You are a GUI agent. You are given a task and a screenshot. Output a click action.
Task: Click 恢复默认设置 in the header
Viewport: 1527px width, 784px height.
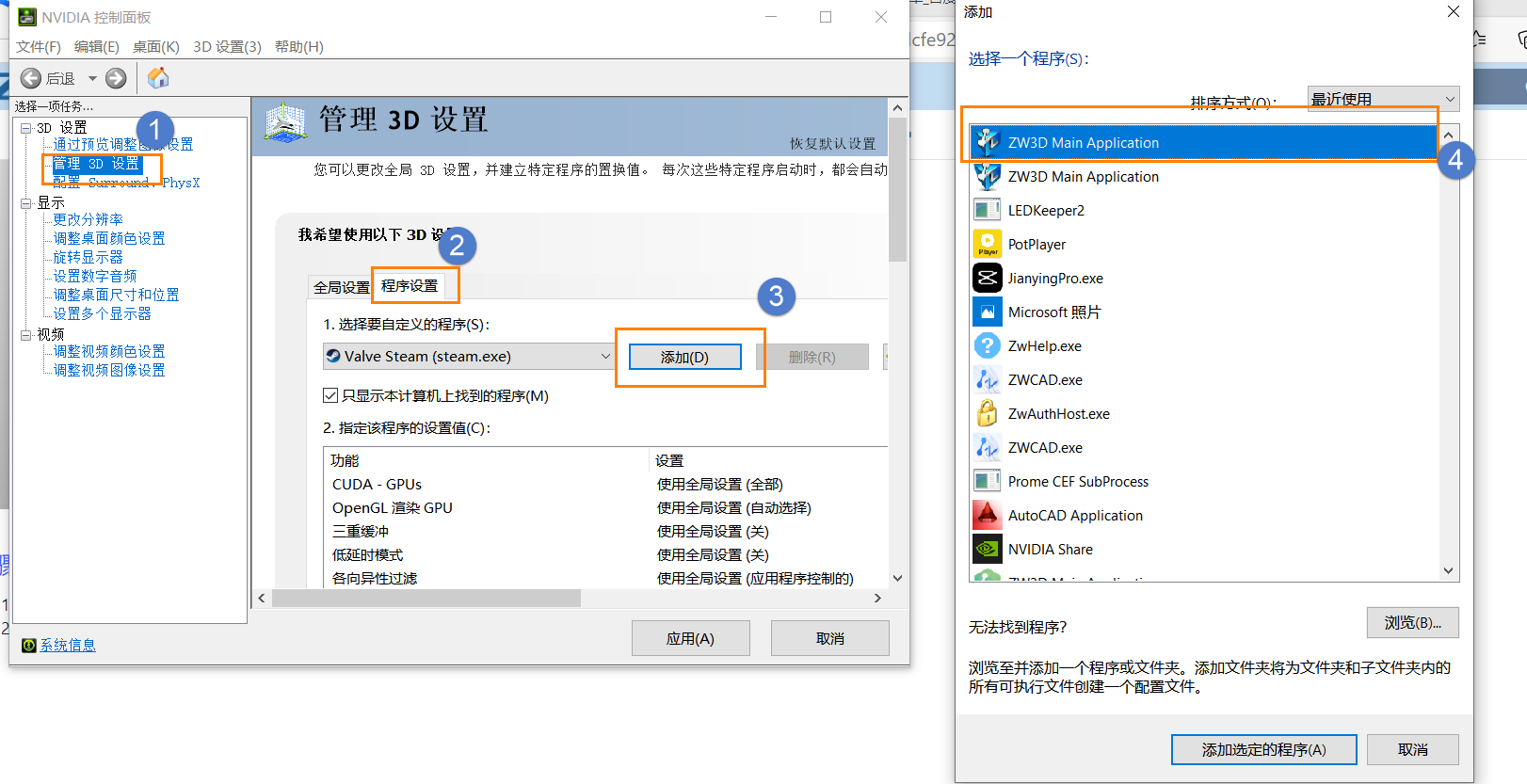coord(832,143)
